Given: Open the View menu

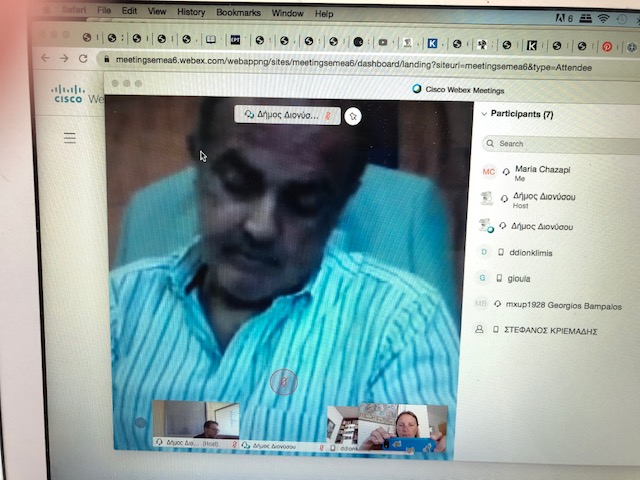Looking at the screenshot, I should [157, 11].
